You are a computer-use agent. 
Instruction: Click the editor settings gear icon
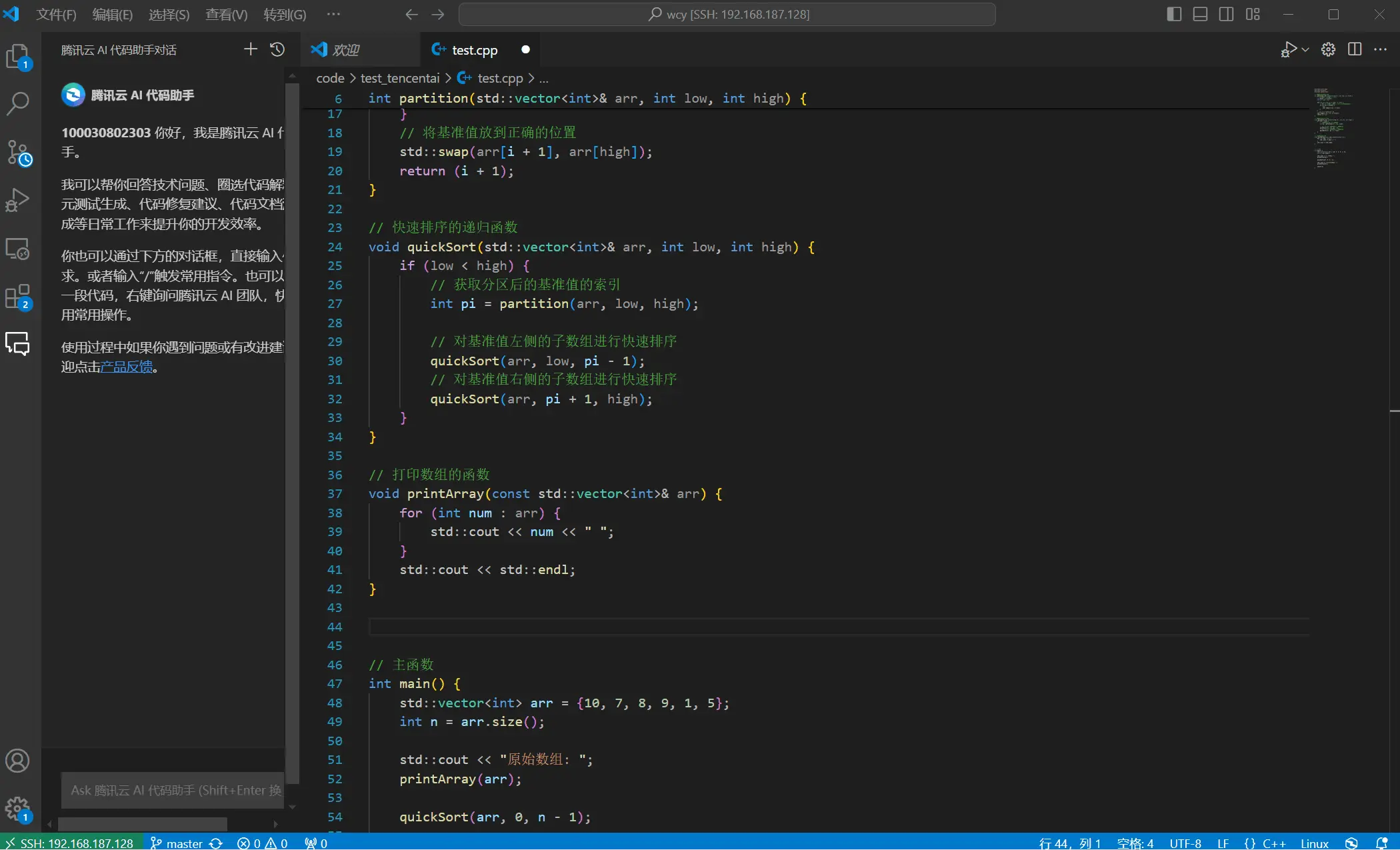coord(1328,49)
